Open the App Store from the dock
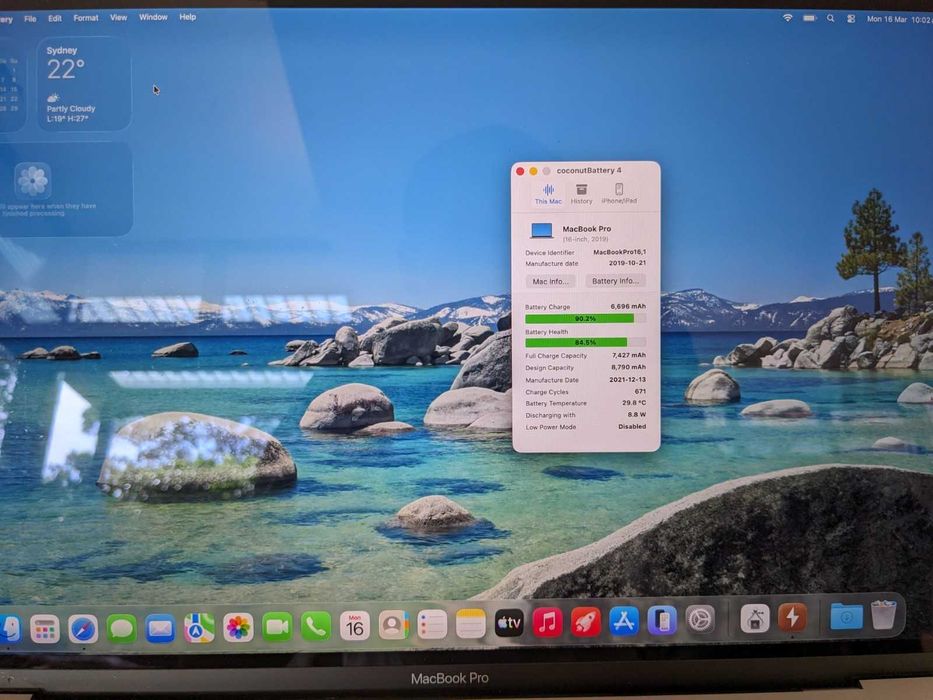This screenshot has height=700, width=933. [x=624, y=621]
